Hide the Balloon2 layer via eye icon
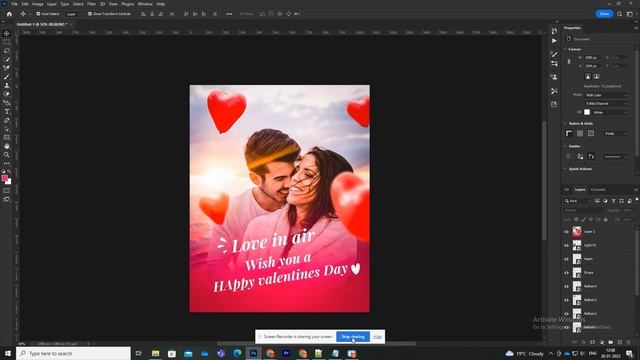Screen dimensions: 640x360 click(566, 313)
